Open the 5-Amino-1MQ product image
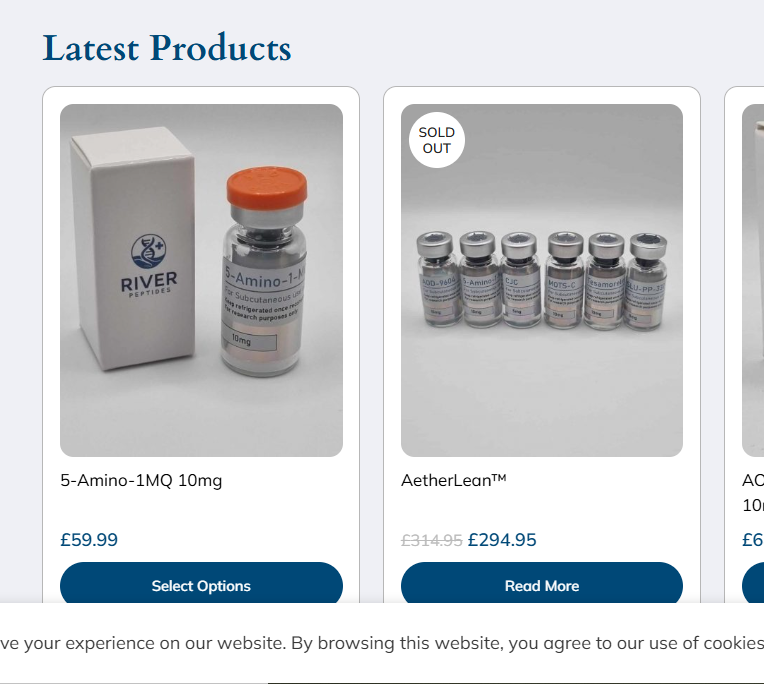The height and width of the screenshot is (684, 764). (x=201, y=280)
